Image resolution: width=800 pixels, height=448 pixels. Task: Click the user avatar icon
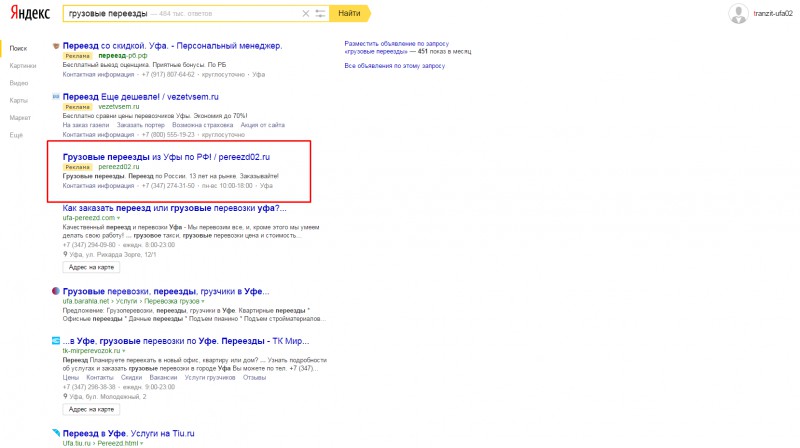(x=738, y=14)
